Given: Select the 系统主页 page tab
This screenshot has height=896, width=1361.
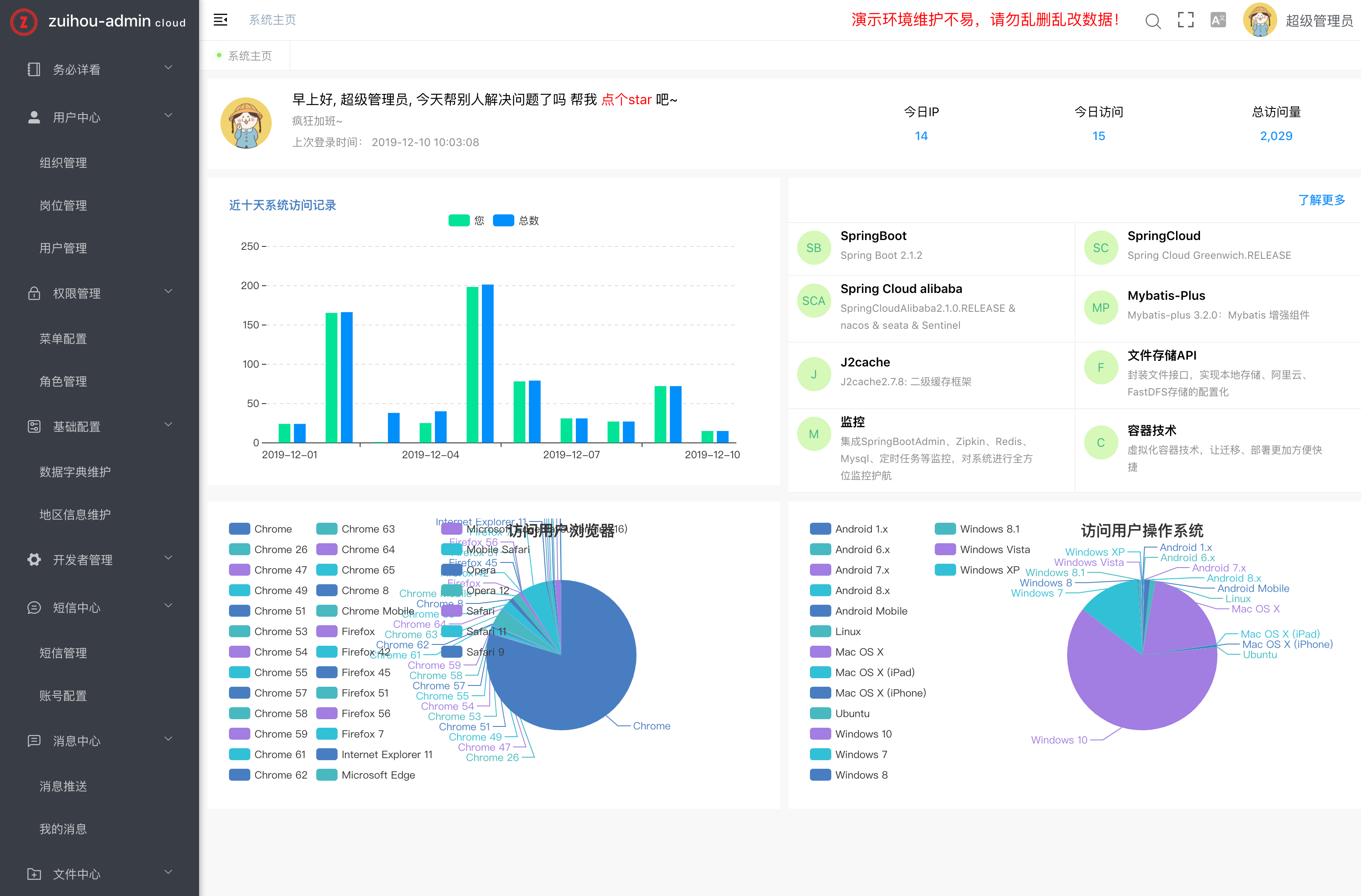Looking at the screenshot, I should tap(249, 56).
